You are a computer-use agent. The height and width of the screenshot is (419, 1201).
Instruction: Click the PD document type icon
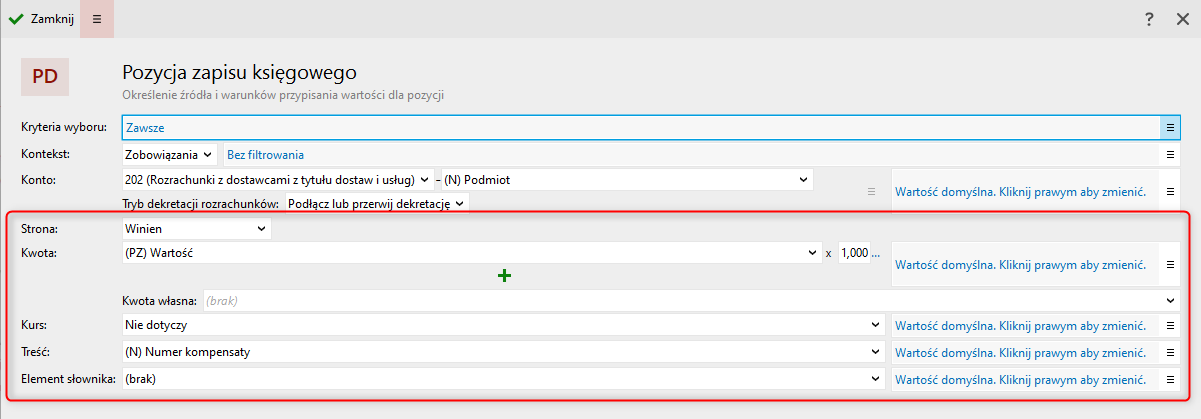pos(45,76)
